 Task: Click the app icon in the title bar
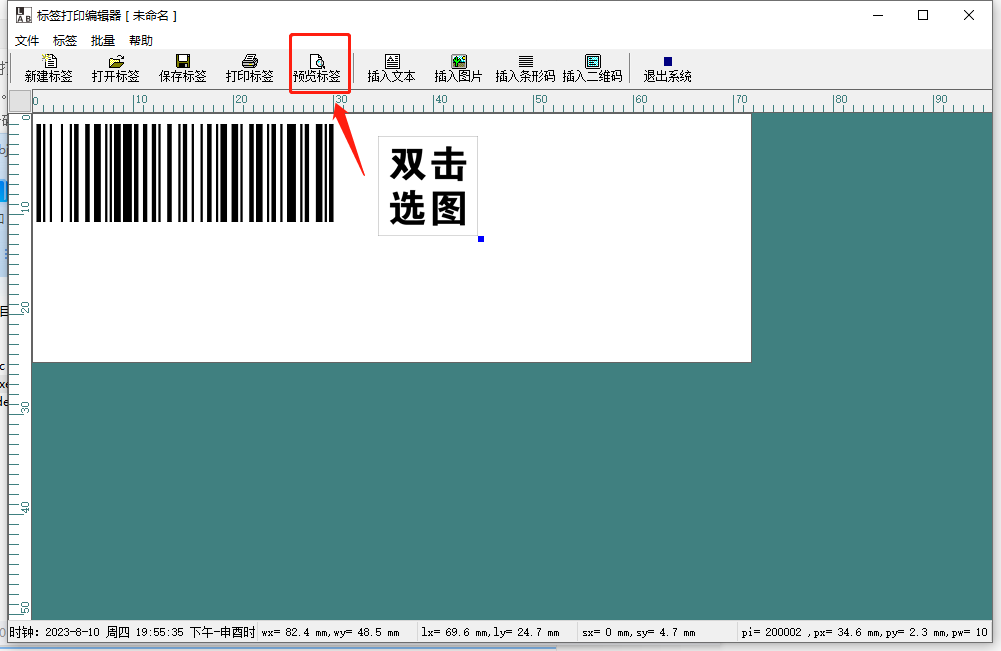coord(24,15)
